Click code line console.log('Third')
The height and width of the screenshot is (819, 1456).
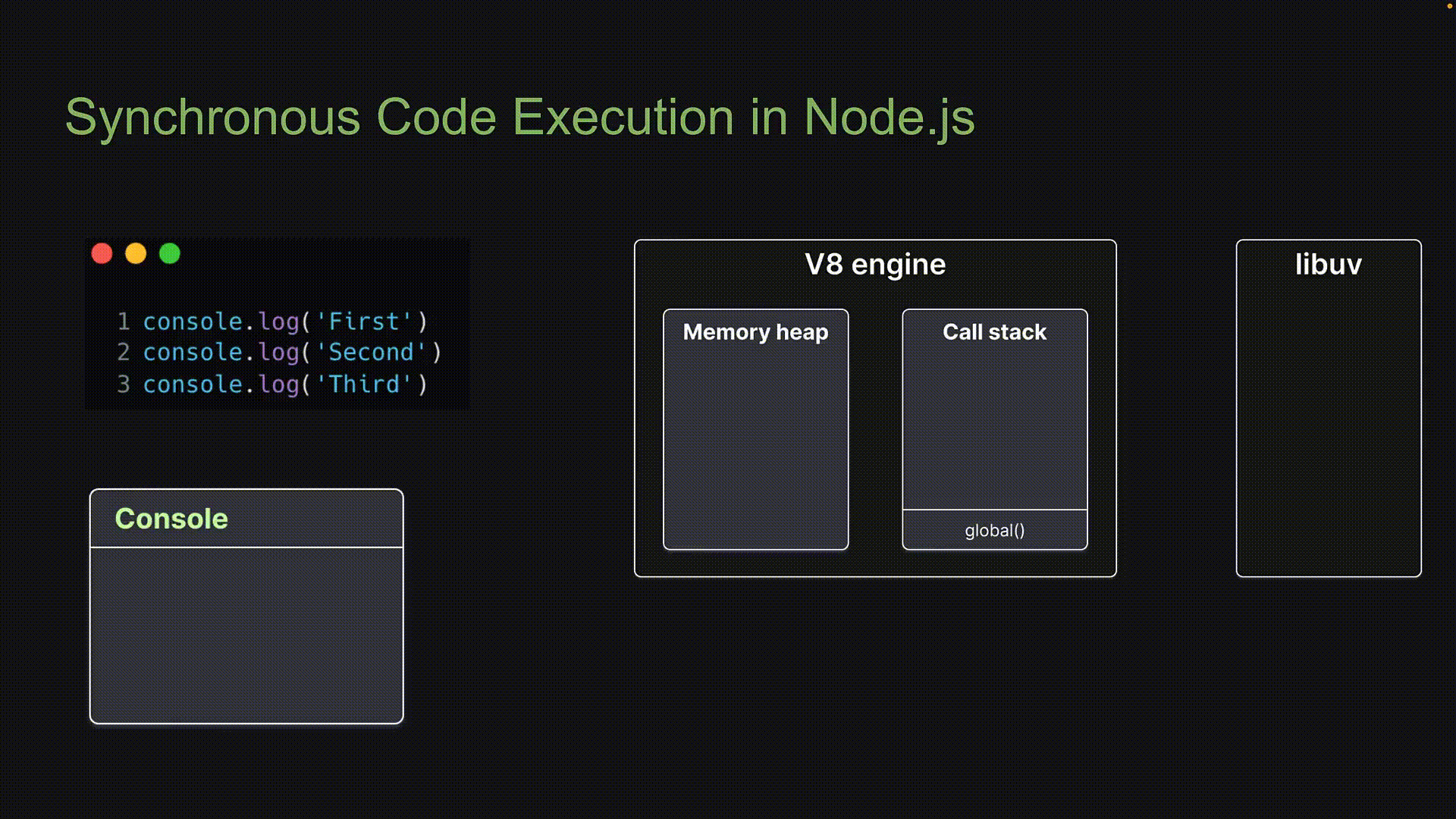click(x=285, y=384)
